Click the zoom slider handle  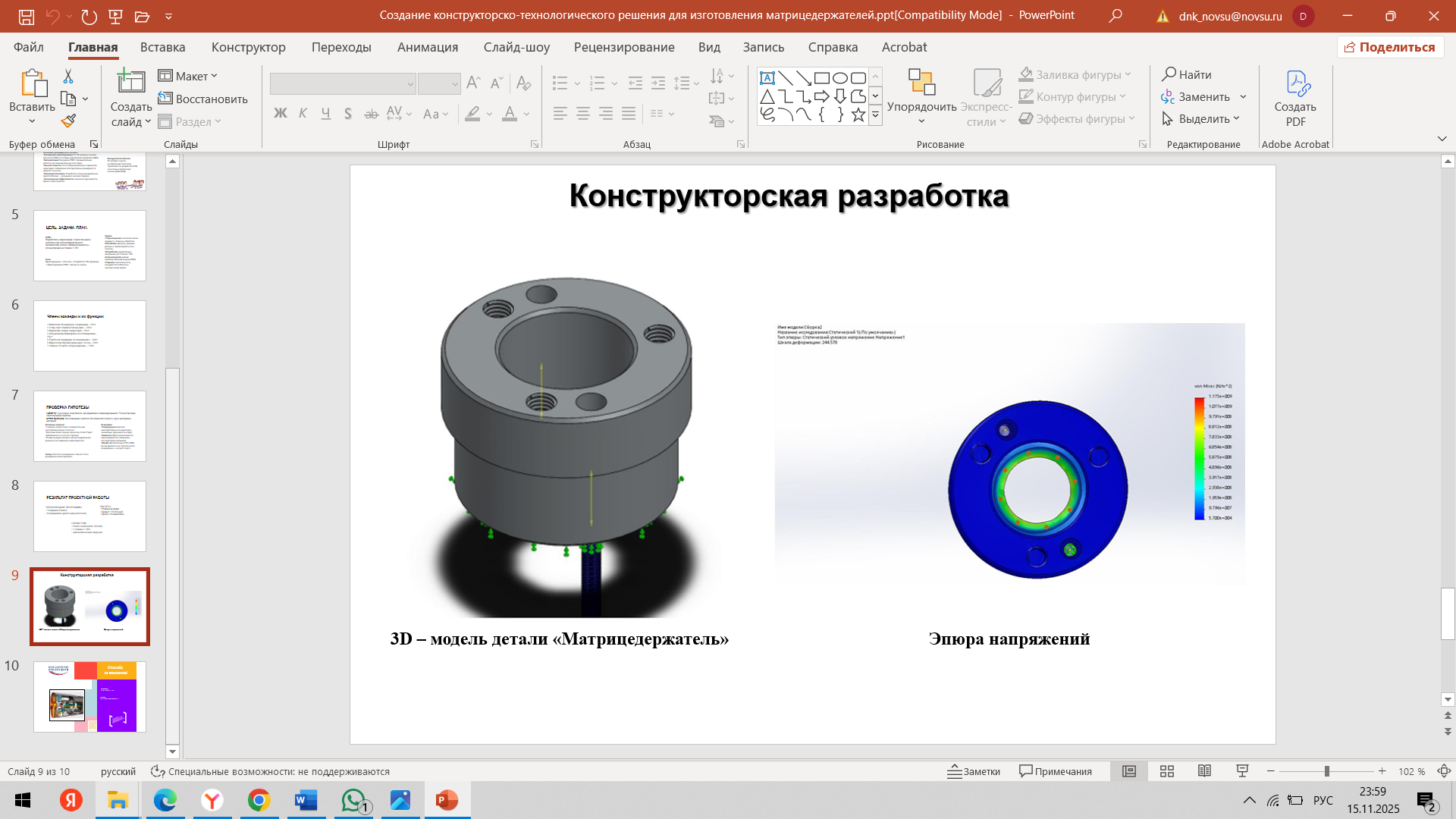pos(1326,771)
